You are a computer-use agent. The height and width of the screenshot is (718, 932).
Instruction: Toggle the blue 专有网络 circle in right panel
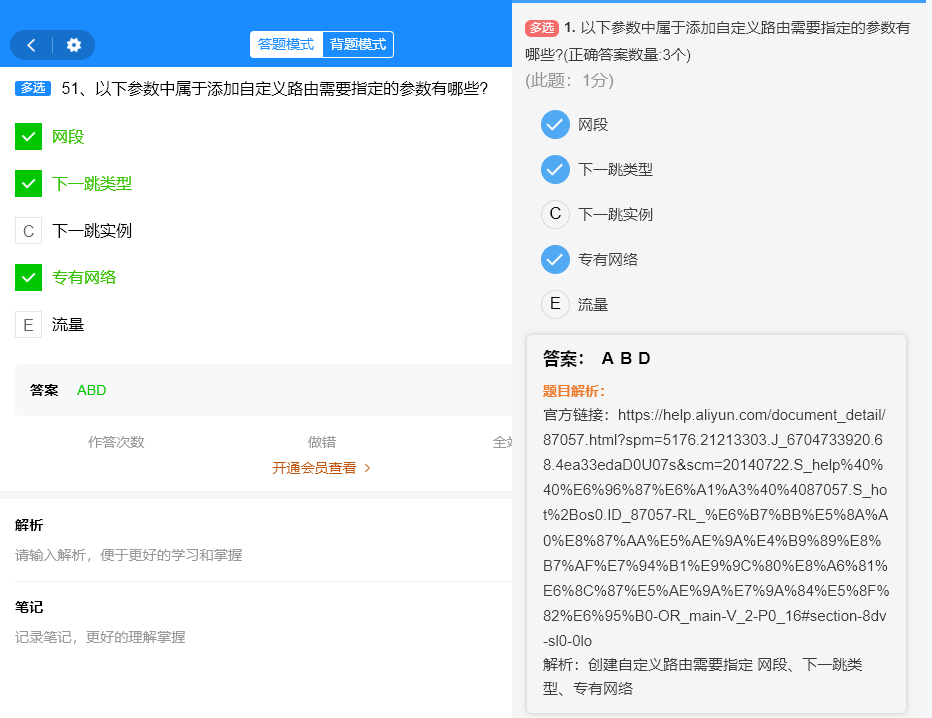pos(555,259)
